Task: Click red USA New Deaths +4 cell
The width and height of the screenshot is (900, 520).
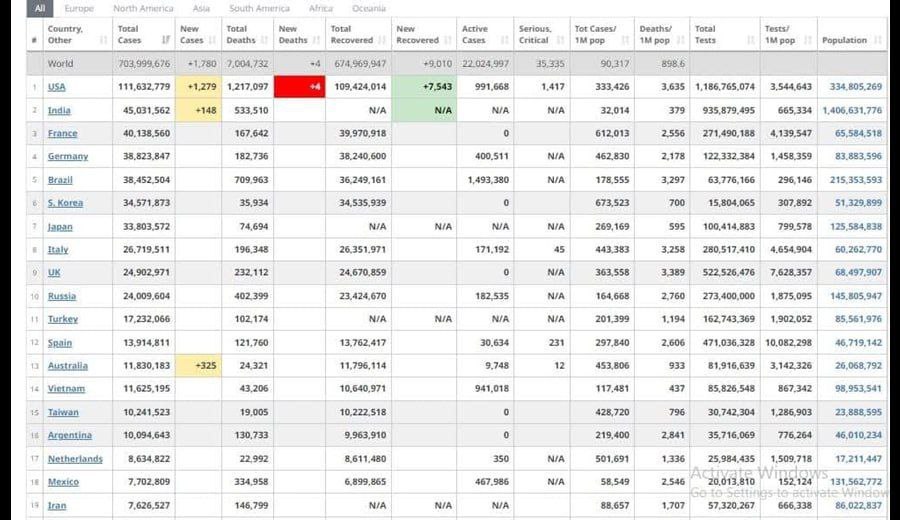Action: [300, 87]
